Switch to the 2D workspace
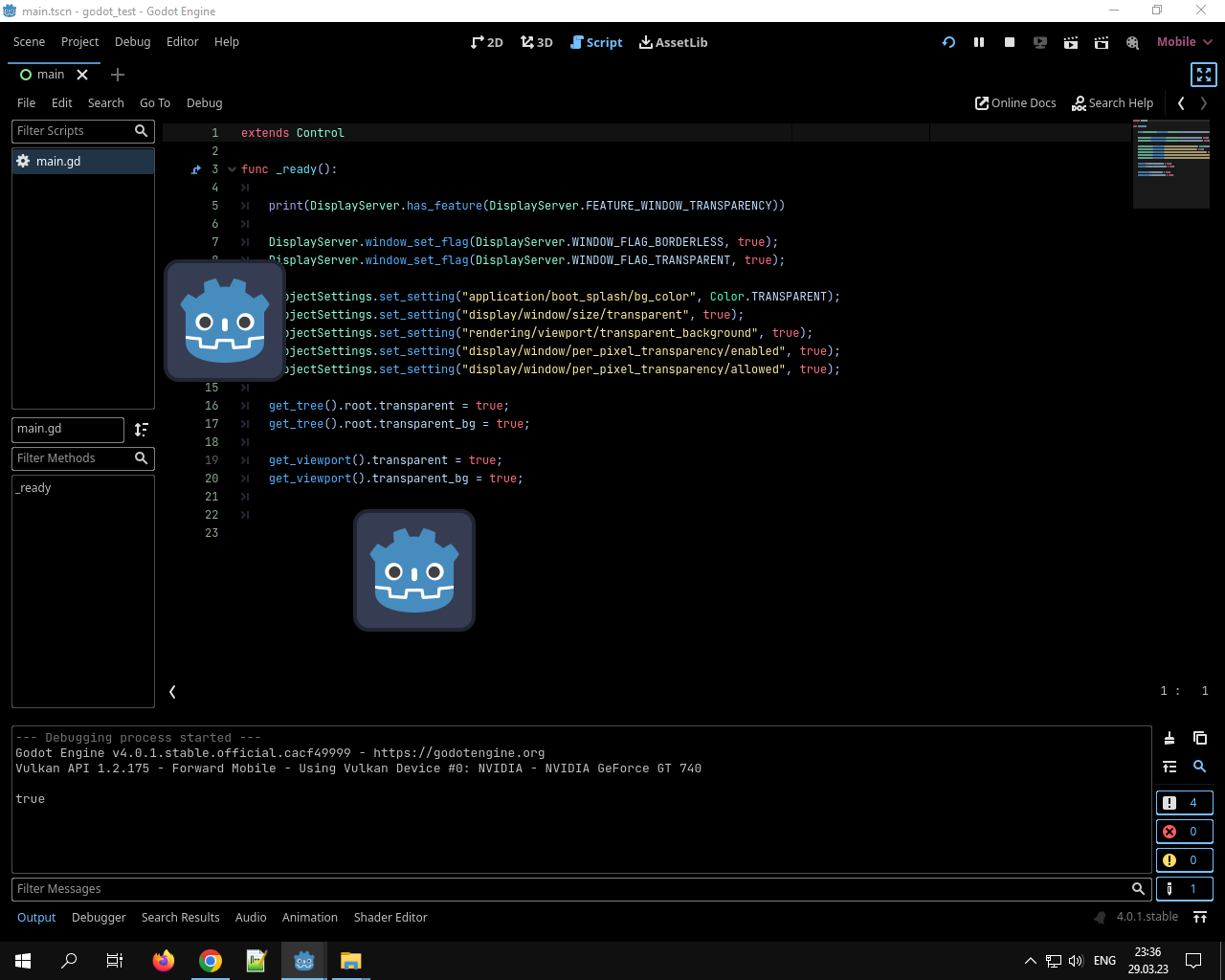This screenshot has width=1225, height=980. click(x=486, y=42)
